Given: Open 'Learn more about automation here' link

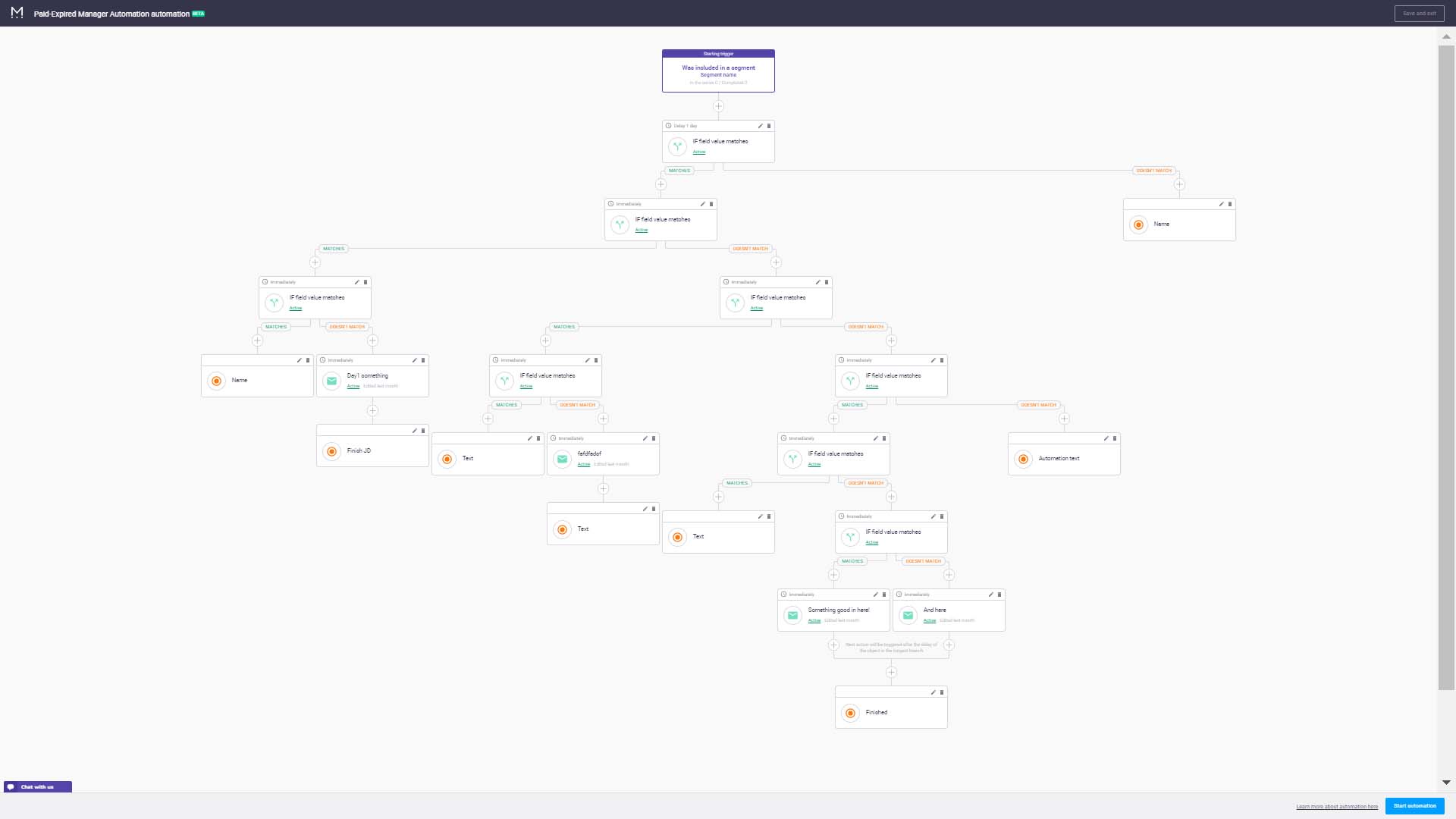Looking at the screenshot, I should [1336, 806].
